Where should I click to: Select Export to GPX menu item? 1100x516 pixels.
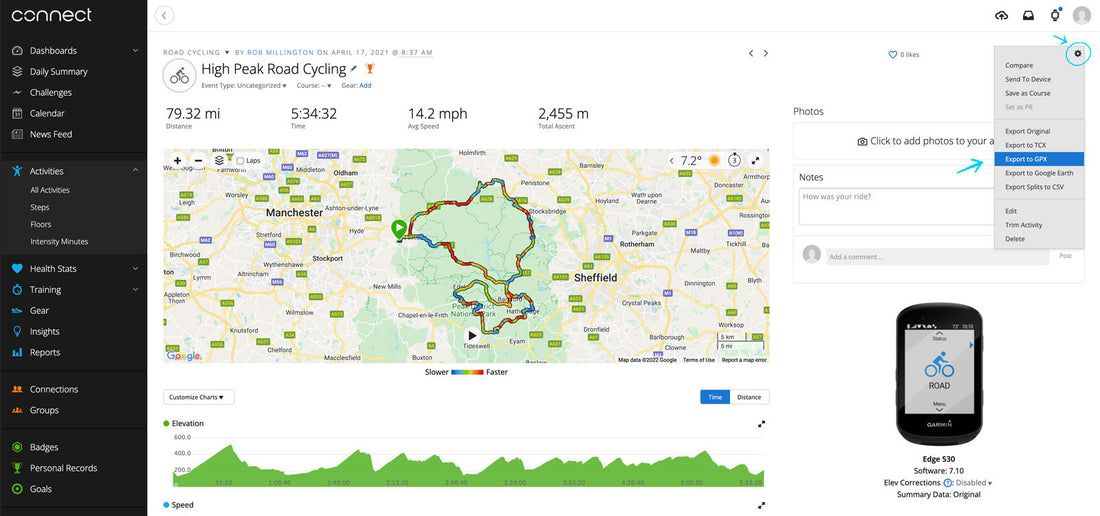1026,159
